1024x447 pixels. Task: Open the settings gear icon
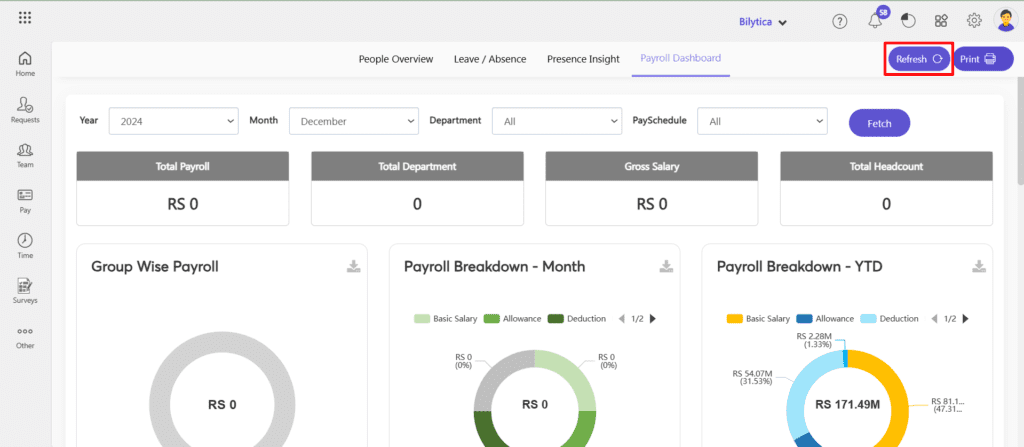(x=974, y=21)
